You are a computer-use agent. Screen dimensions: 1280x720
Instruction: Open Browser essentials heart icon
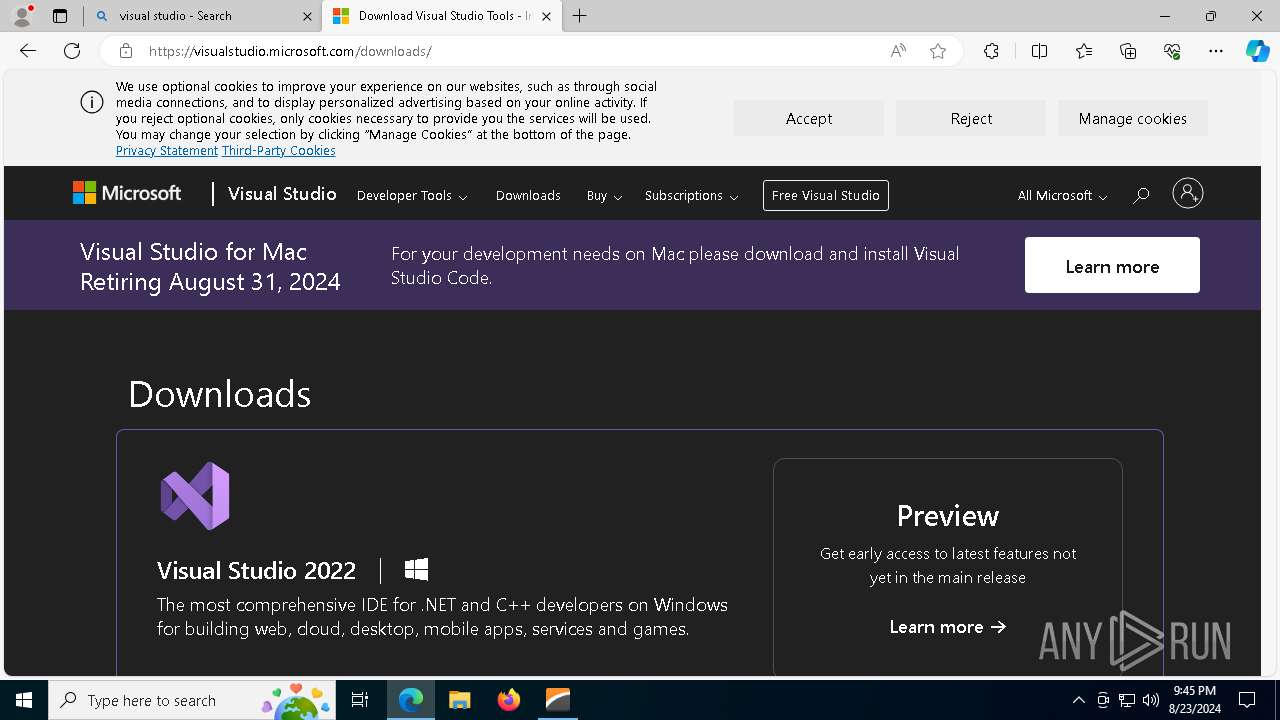(1172, 51)
